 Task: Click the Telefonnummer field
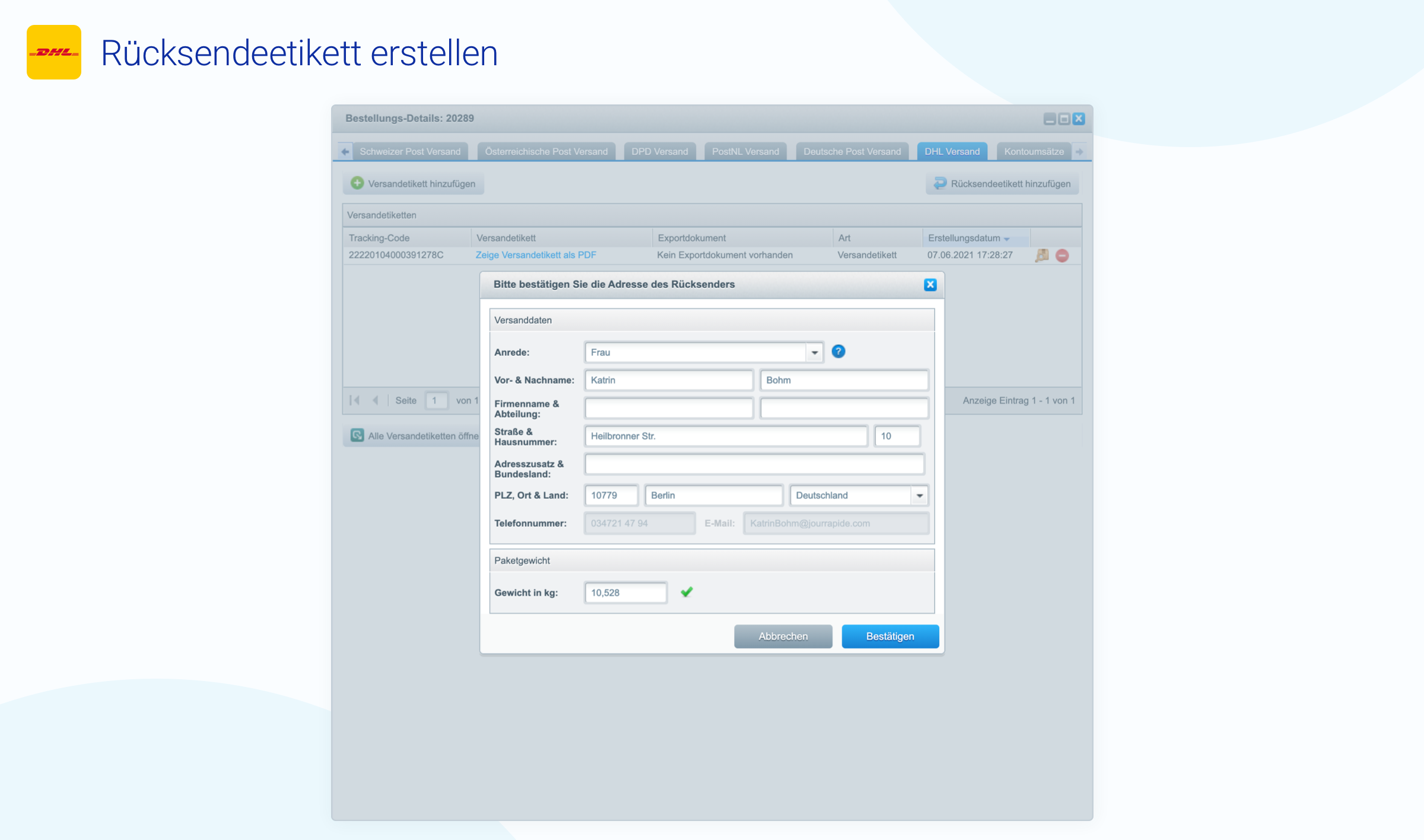pos(640,523)
